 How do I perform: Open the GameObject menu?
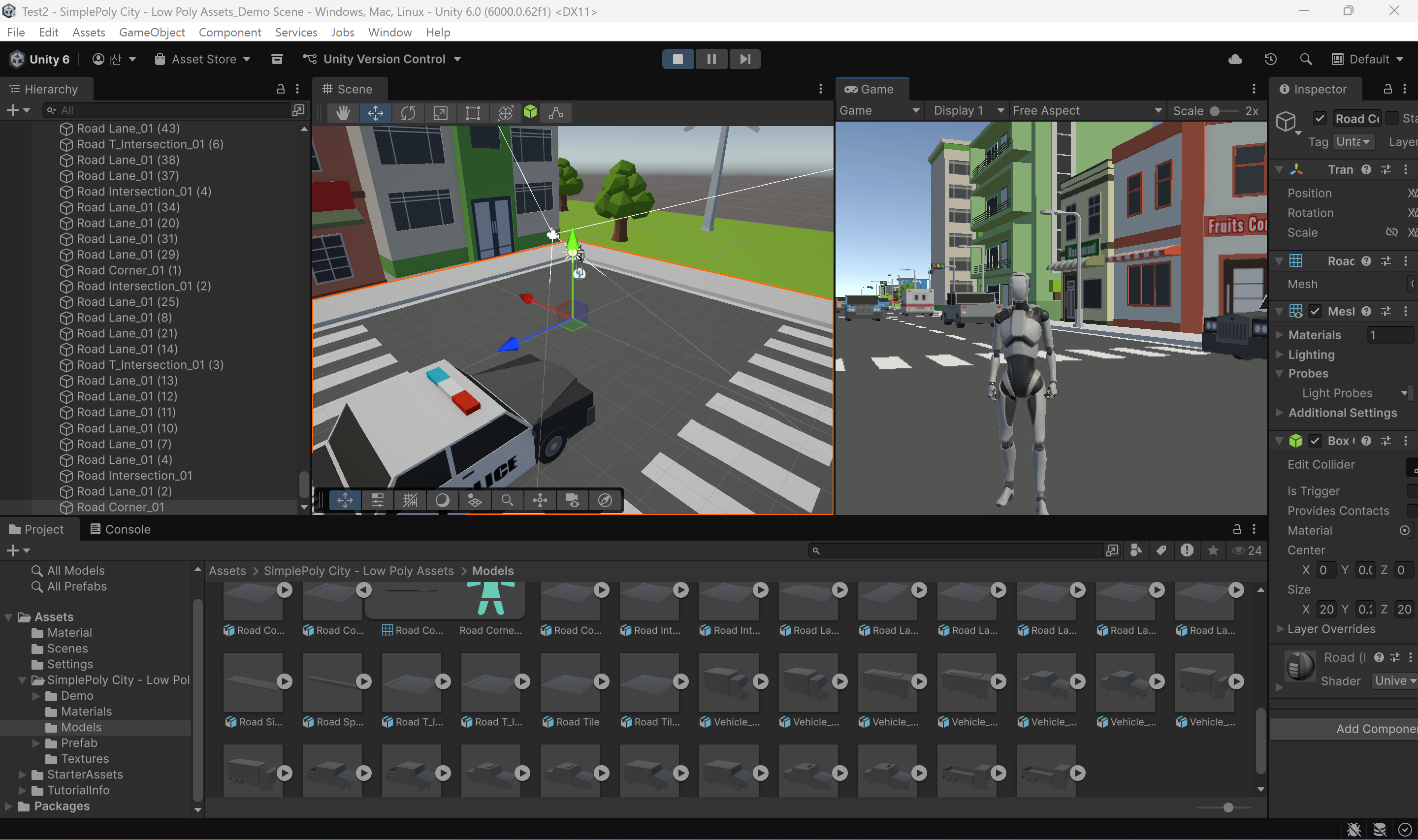[x=152, y=32]
